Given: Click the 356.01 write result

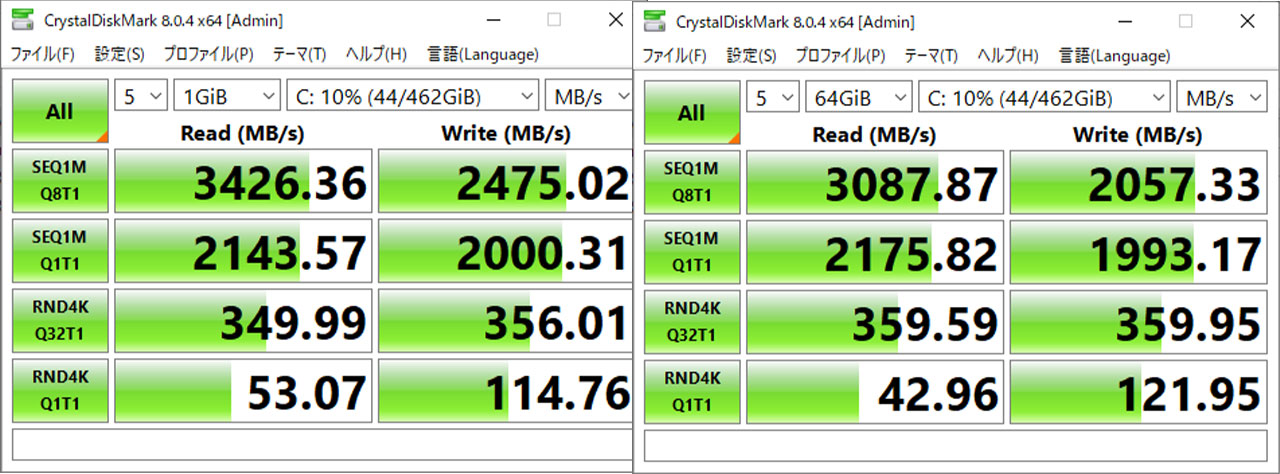Looking at the screenshot, I should pos(505,321).
